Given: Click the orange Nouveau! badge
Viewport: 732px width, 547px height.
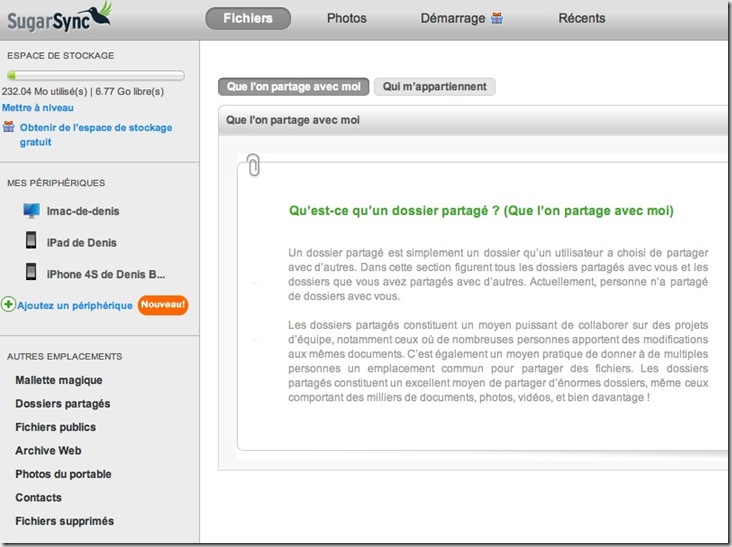Looking at the screenshot, I should [x=163, y=304].
